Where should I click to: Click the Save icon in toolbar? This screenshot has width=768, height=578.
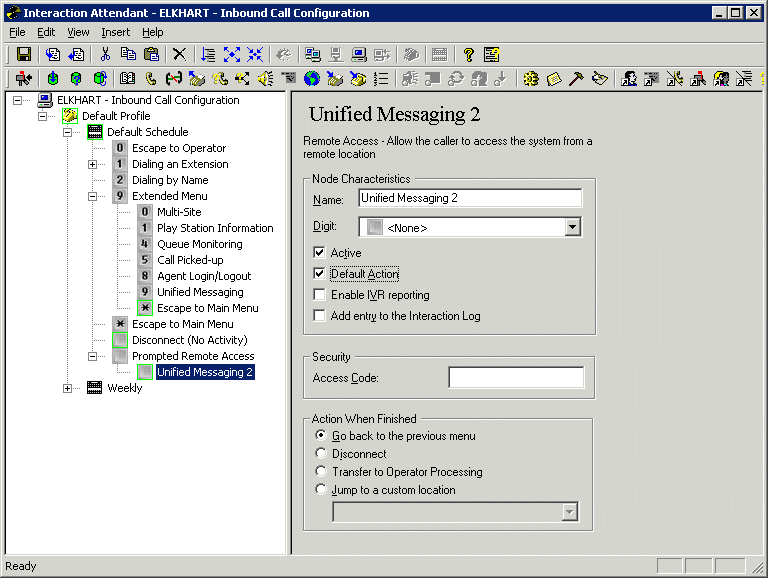tap(24, 54)
